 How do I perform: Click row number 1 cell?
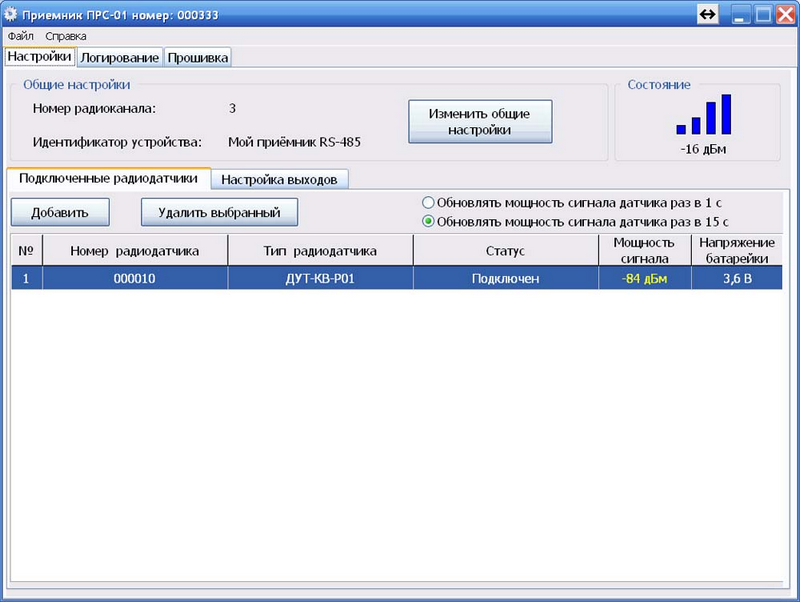[x=27, y=279]
